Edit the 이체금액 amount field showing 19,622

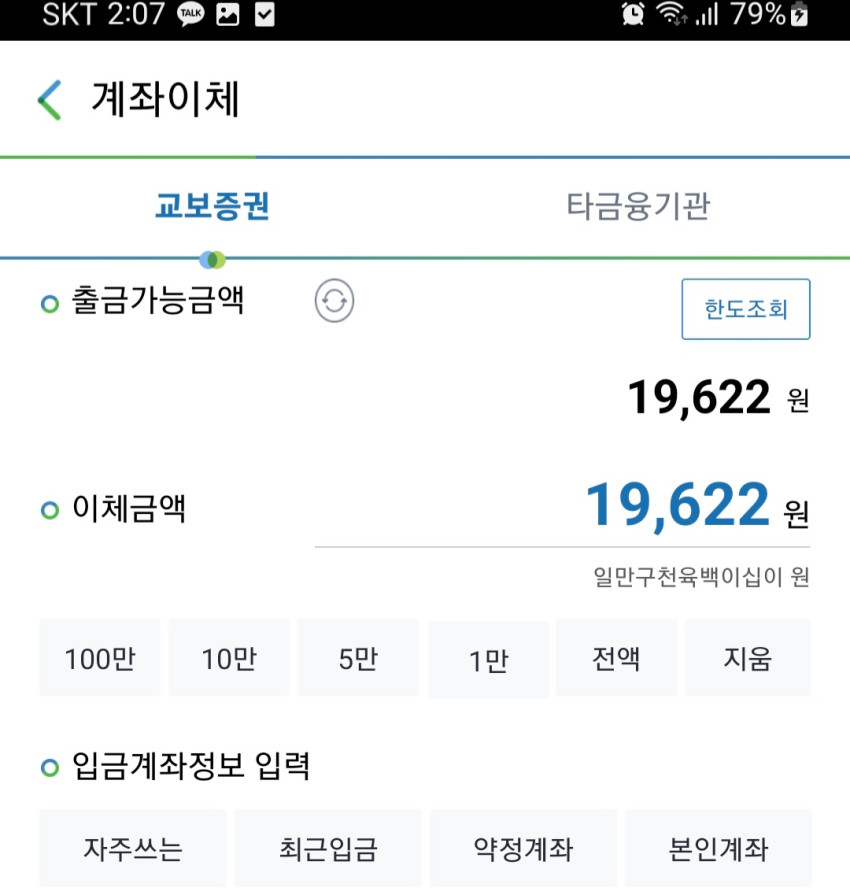point(562,507)
